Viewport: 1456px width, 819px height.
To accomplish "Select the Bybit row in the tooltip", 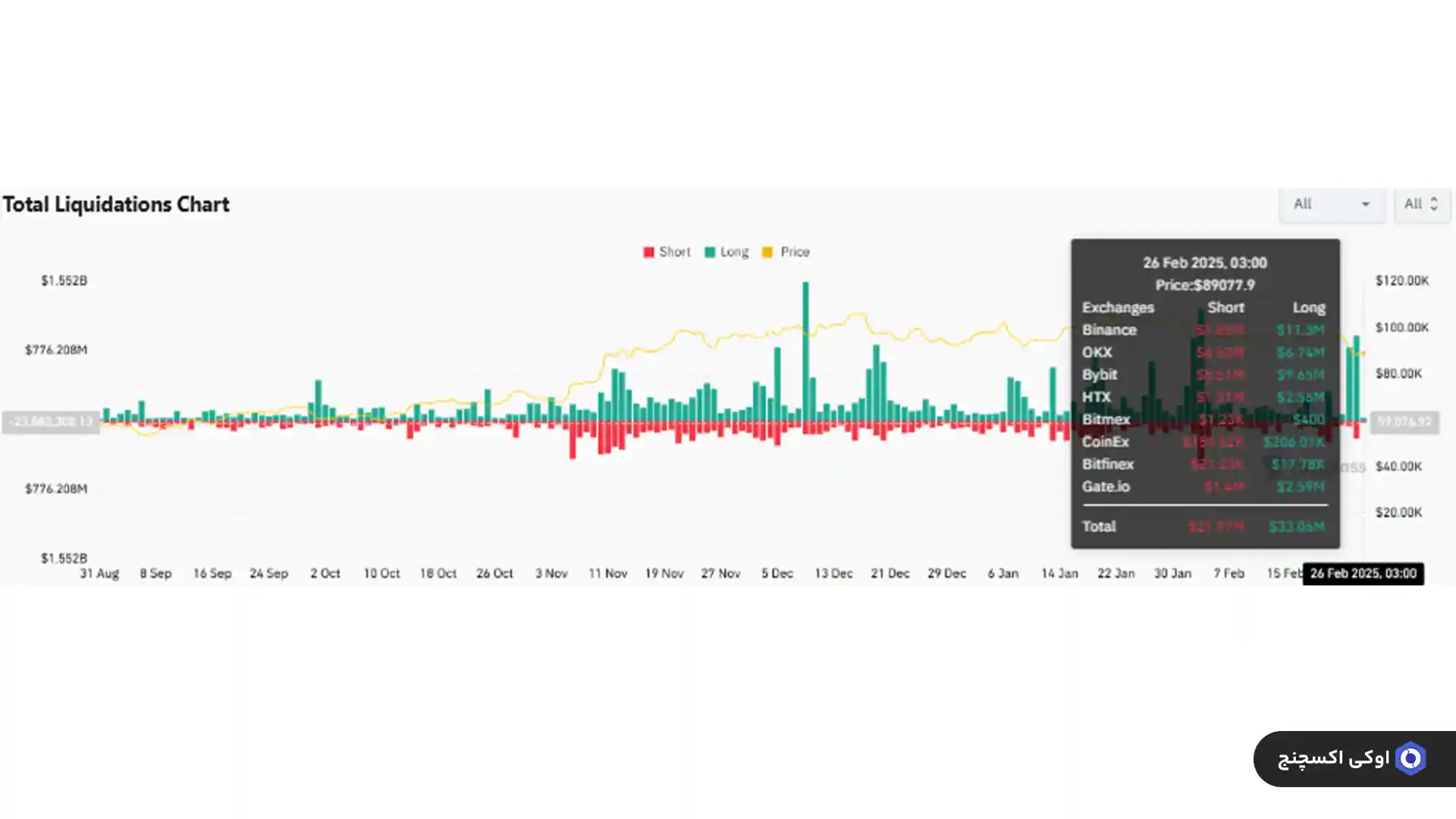I will click(1204, 375).
